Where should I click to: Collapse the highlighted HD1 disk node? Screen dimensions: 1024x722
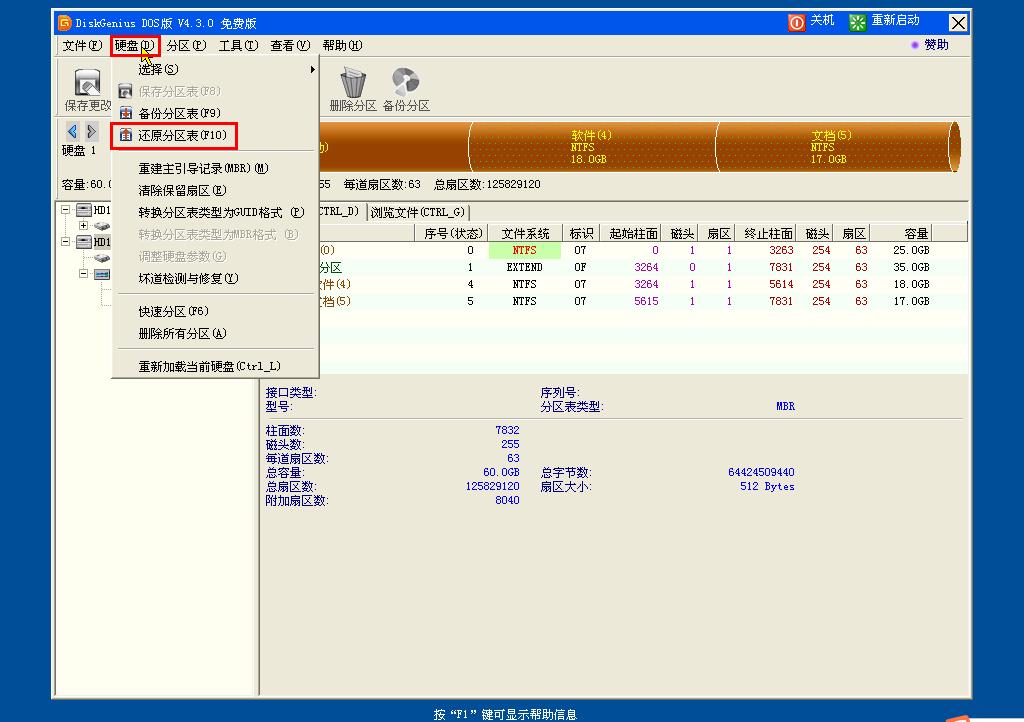tap(65, 242)
